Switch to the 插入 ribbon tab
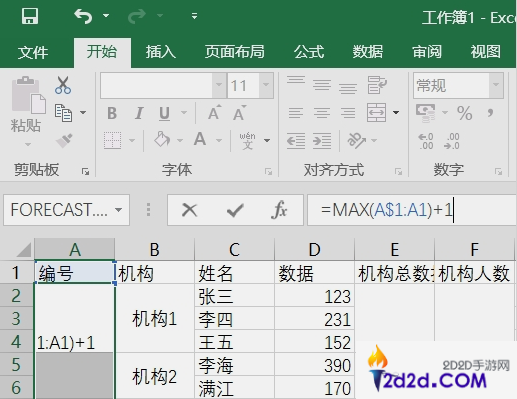Image resolution: width=517 pixels, height=399 pixels. coord(160,52)
